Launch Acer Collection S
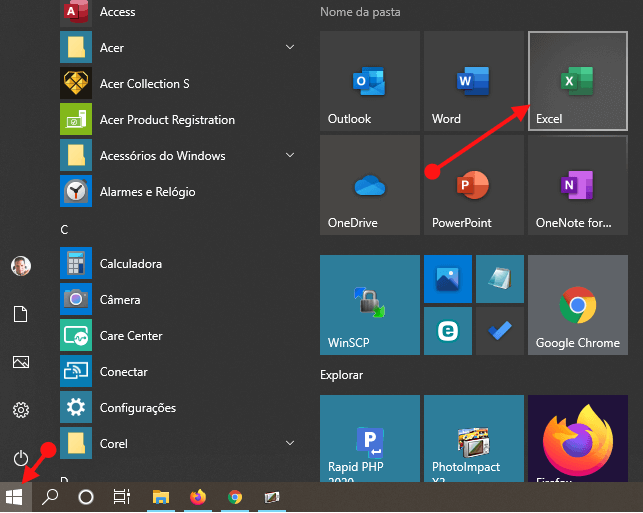 179,84
